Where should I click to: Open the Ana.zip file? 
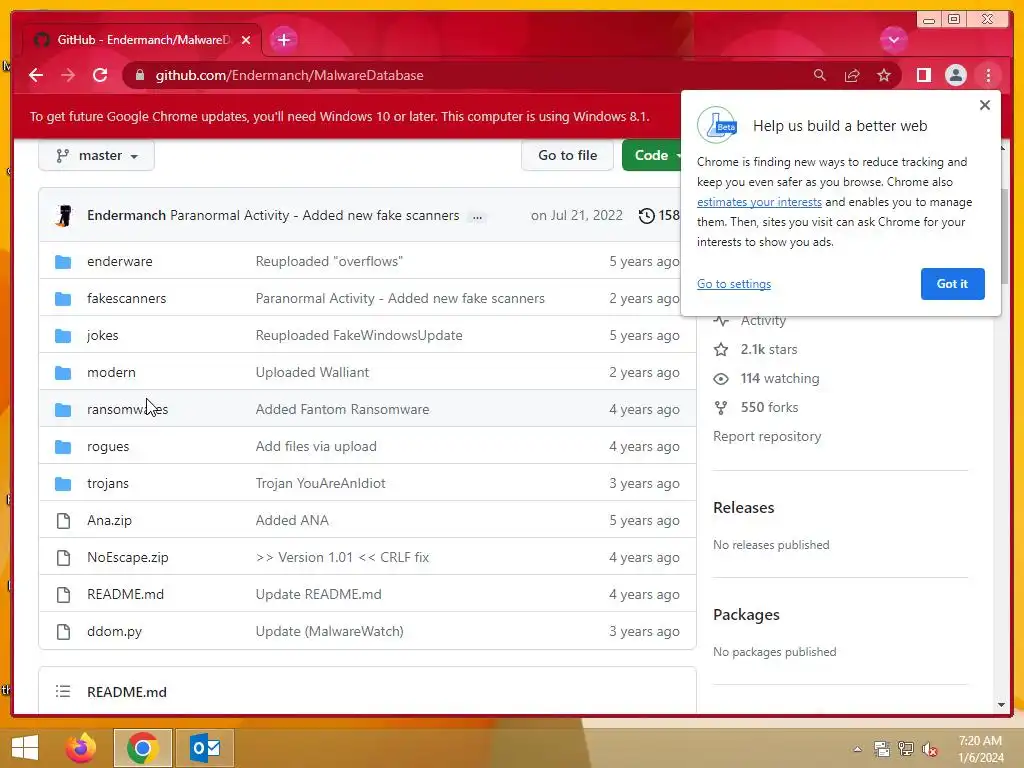coord(109,520)
